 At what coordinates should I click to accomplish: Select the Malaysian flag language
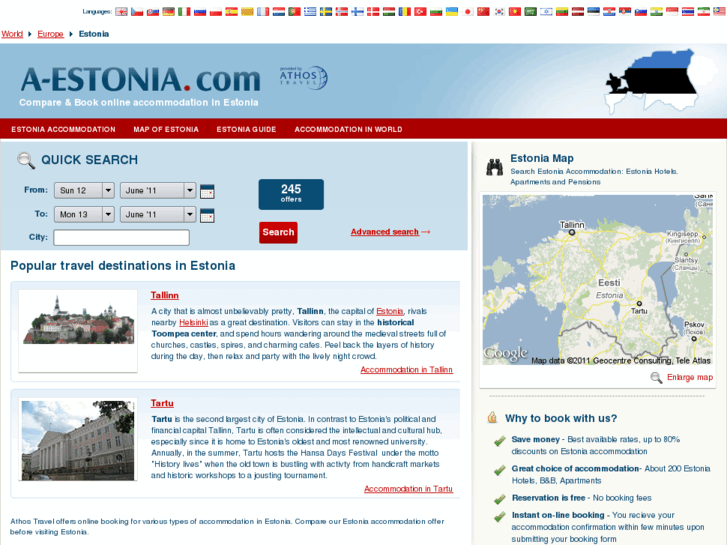click(721, 12)
